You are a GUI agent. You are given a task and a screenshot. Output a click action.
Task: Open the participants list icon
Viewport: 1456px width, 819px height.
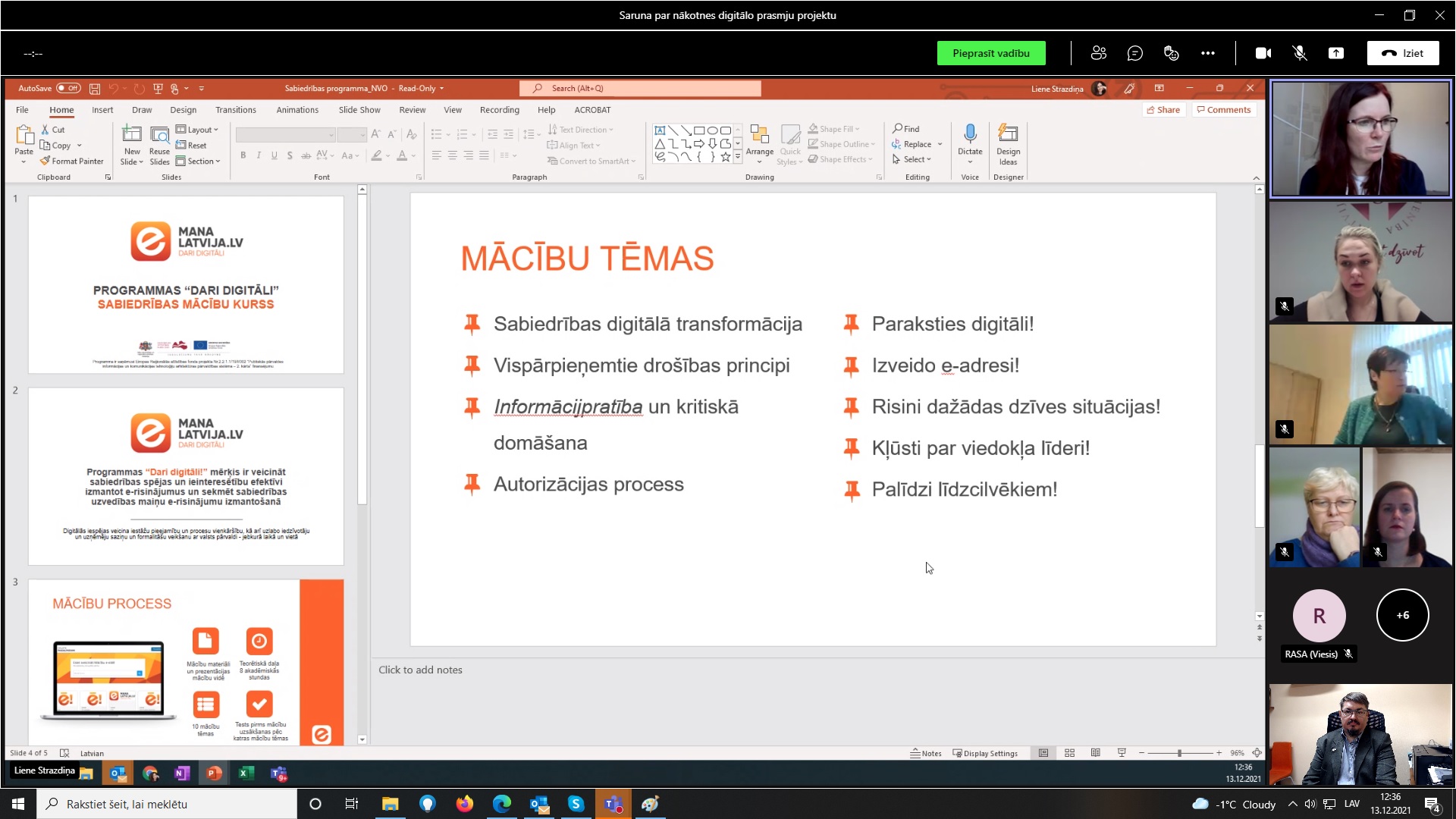click(1098, 53)
